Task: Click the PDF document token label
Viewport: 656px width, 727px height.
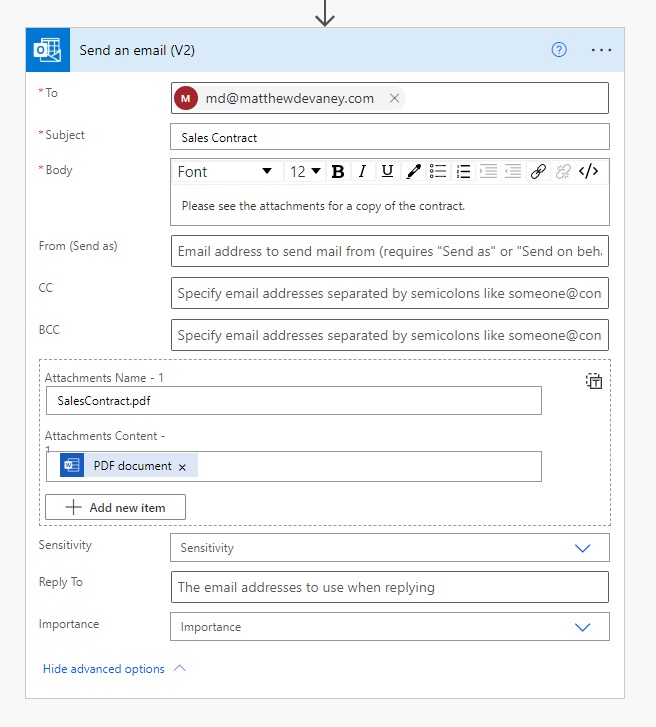Action: [133, 466]
